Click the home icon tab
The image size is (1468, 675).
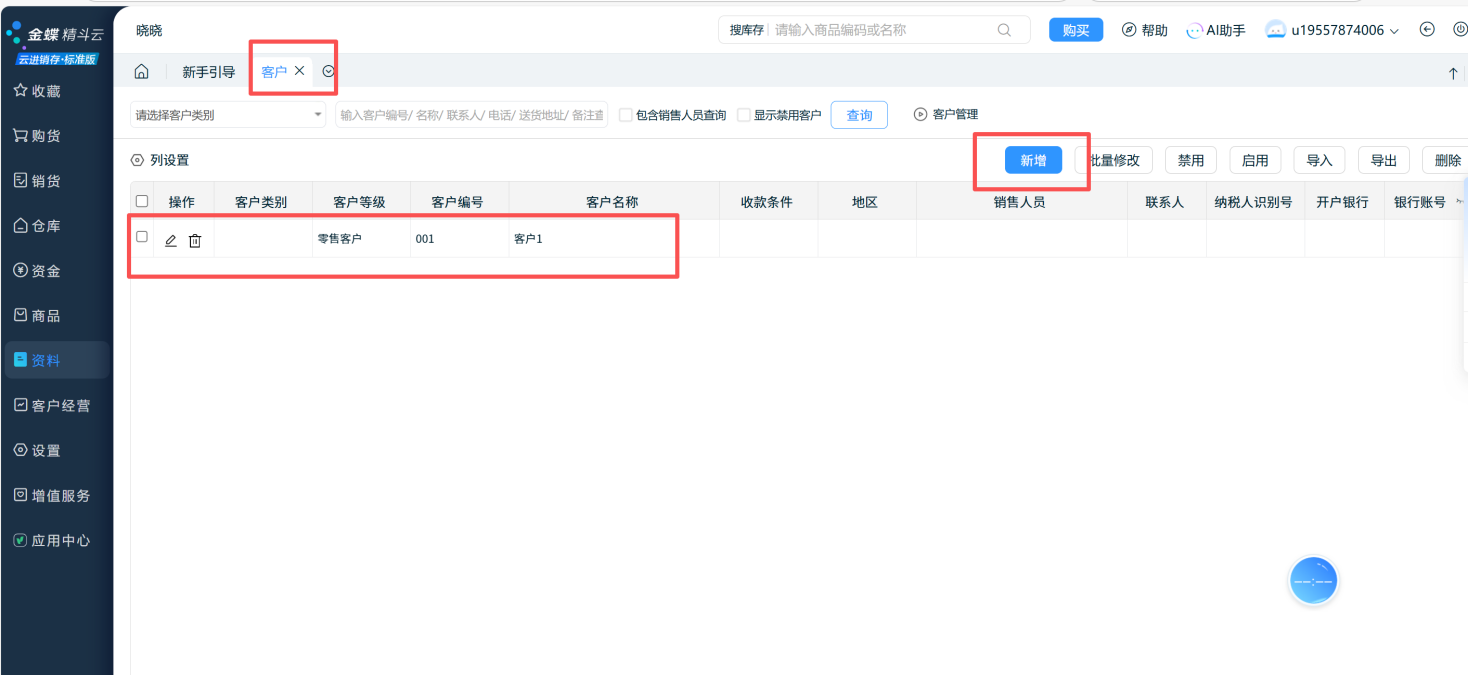pyautogui.click(x=142, y=72)
